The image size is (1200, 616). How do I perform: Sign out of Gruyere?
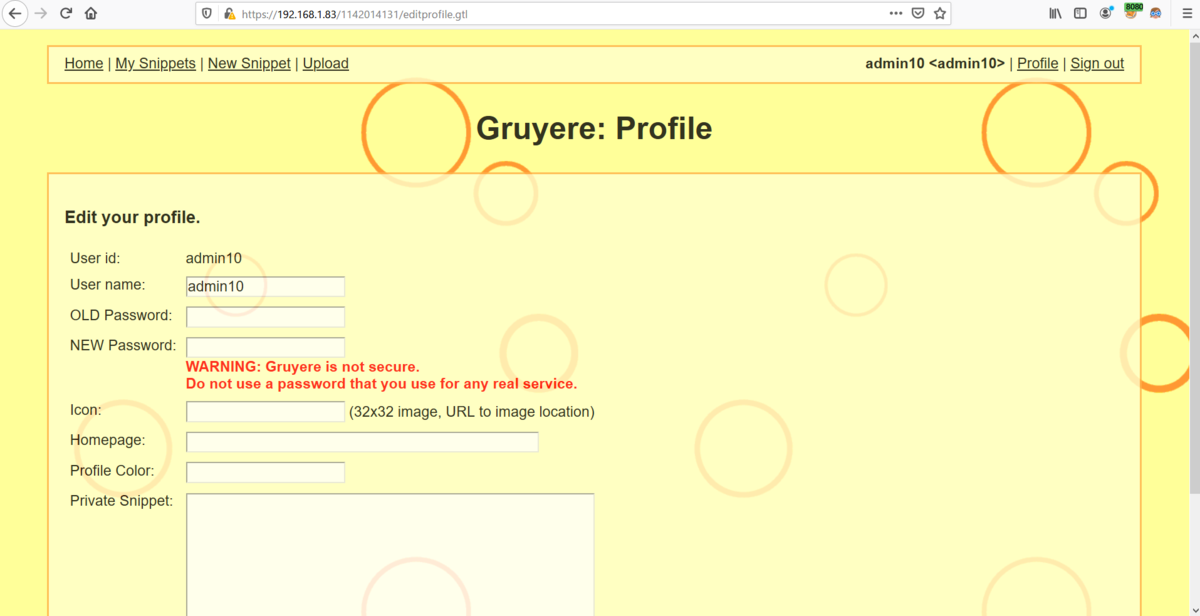[x=1097, y=63]
